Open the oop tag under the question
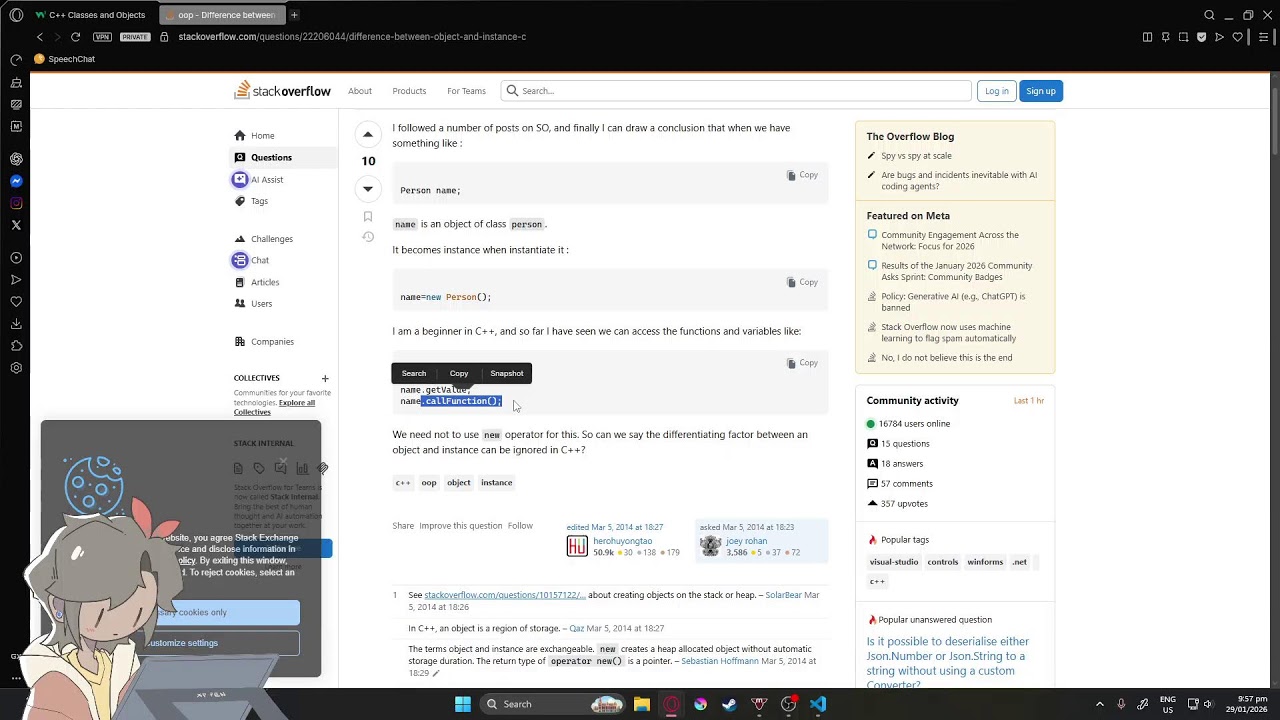1280x720 pixels. (429, 482)
